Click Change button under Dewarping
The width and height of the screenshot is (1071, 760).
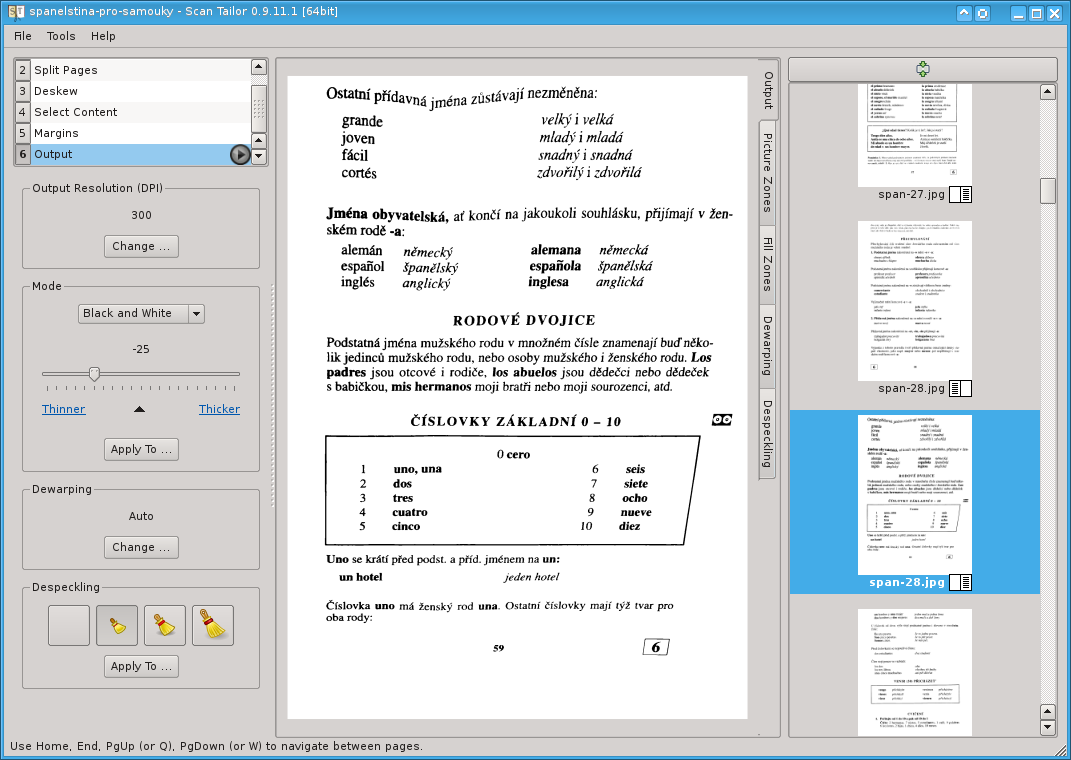point(141,548)
